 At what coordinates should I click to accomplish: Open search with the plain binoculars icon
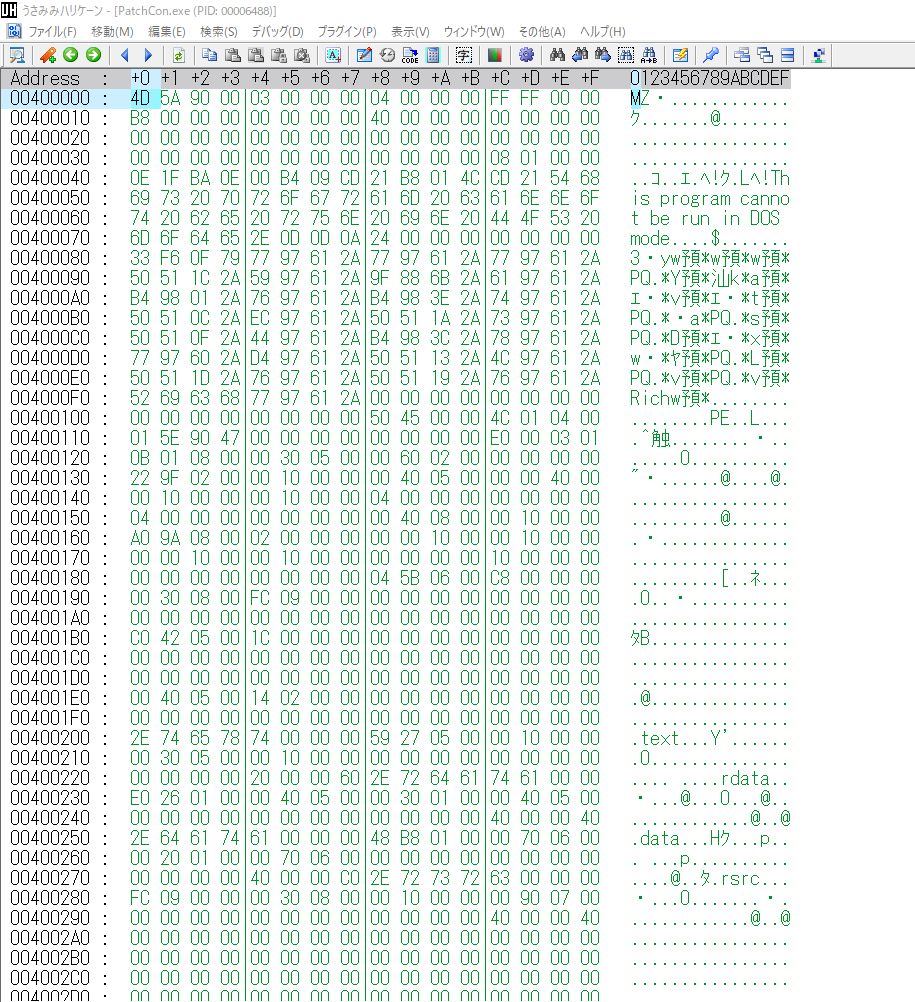[x=557, y=56]
